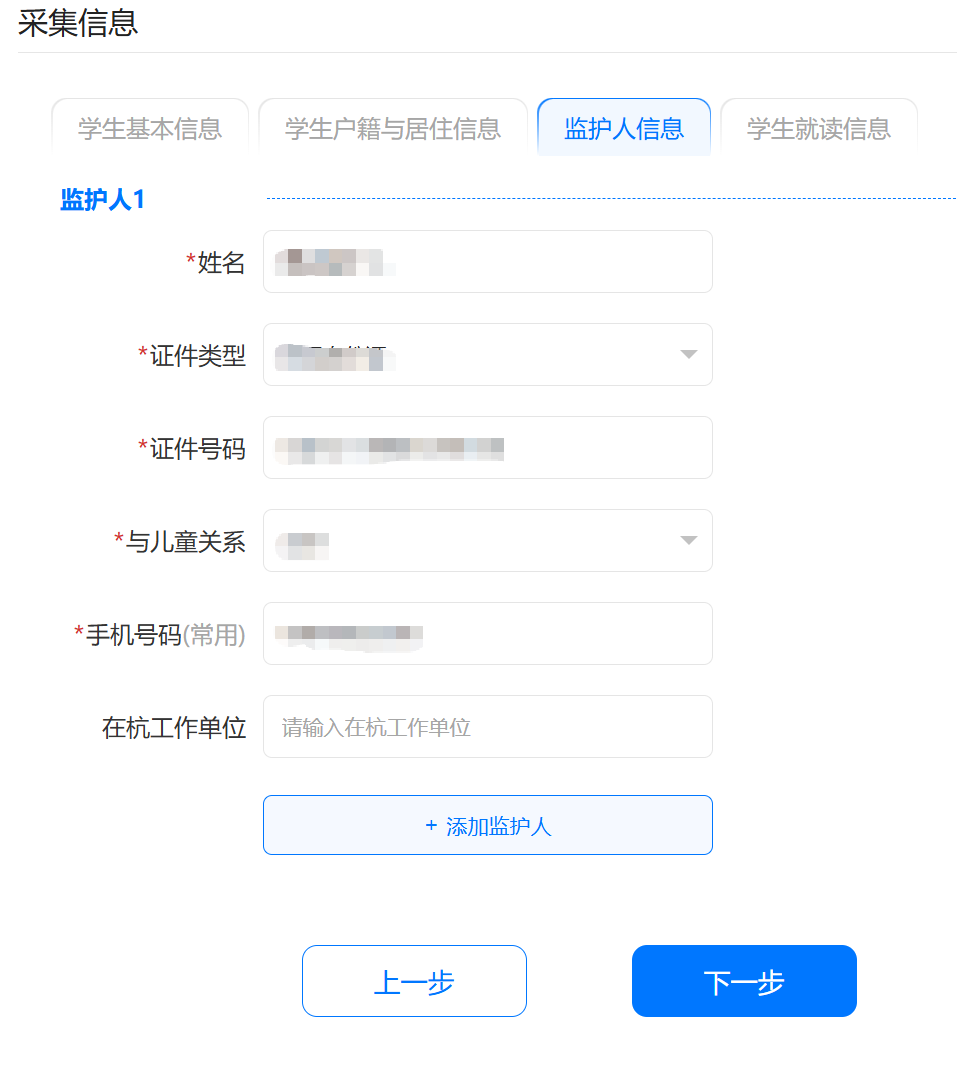Click the 监护人1 section heading
Viewport: 957px width, 1086px height.
[x=102, y=199]
